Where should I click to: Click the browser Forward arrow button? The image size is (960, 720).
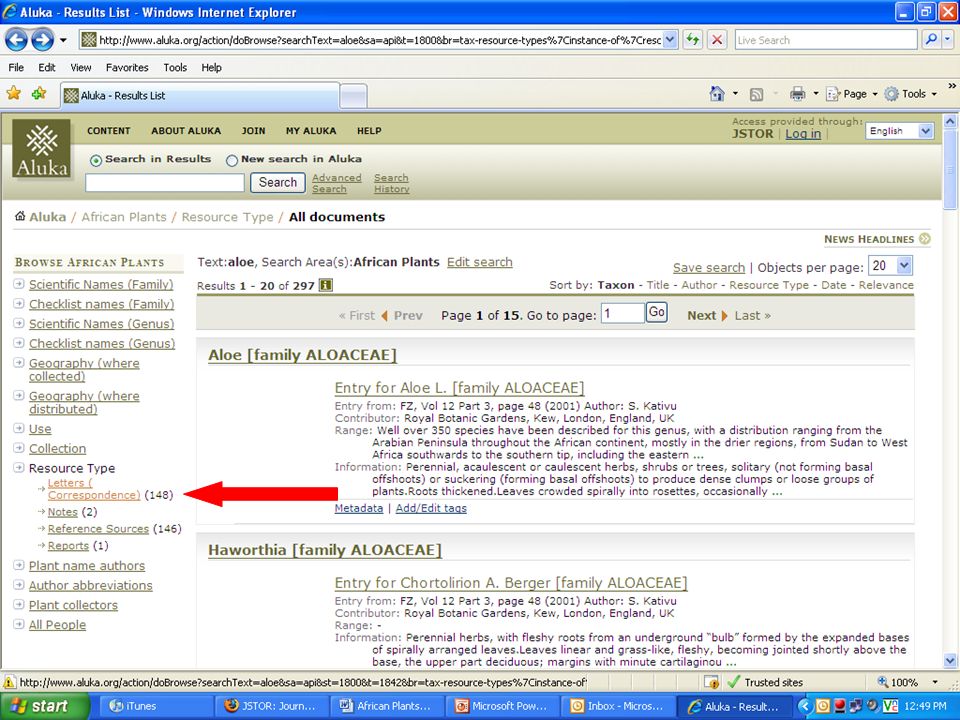pos(42,40)
